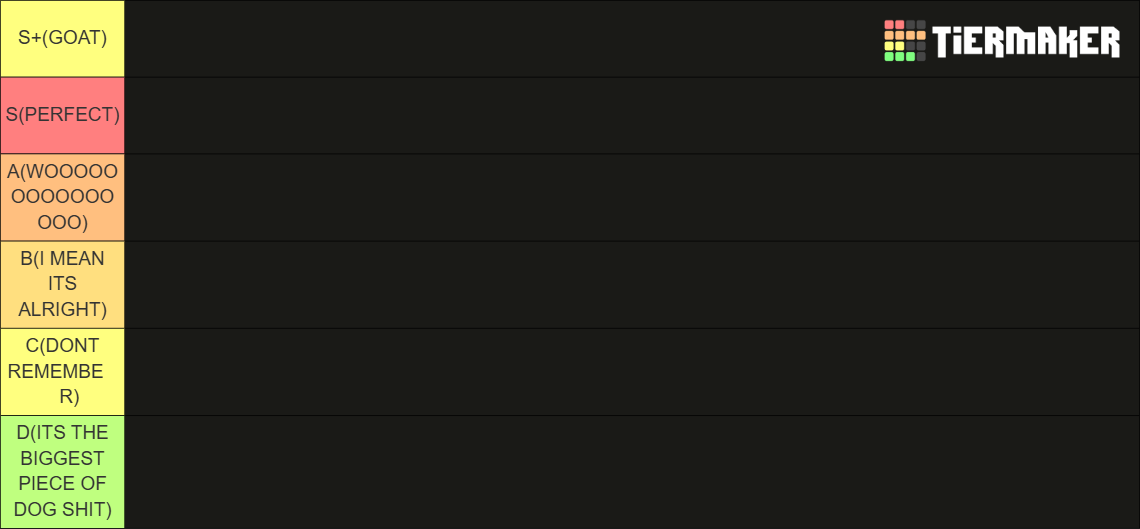
Task: Click the empty C(DONT REMEMBER) row
Action: [632, 372]
